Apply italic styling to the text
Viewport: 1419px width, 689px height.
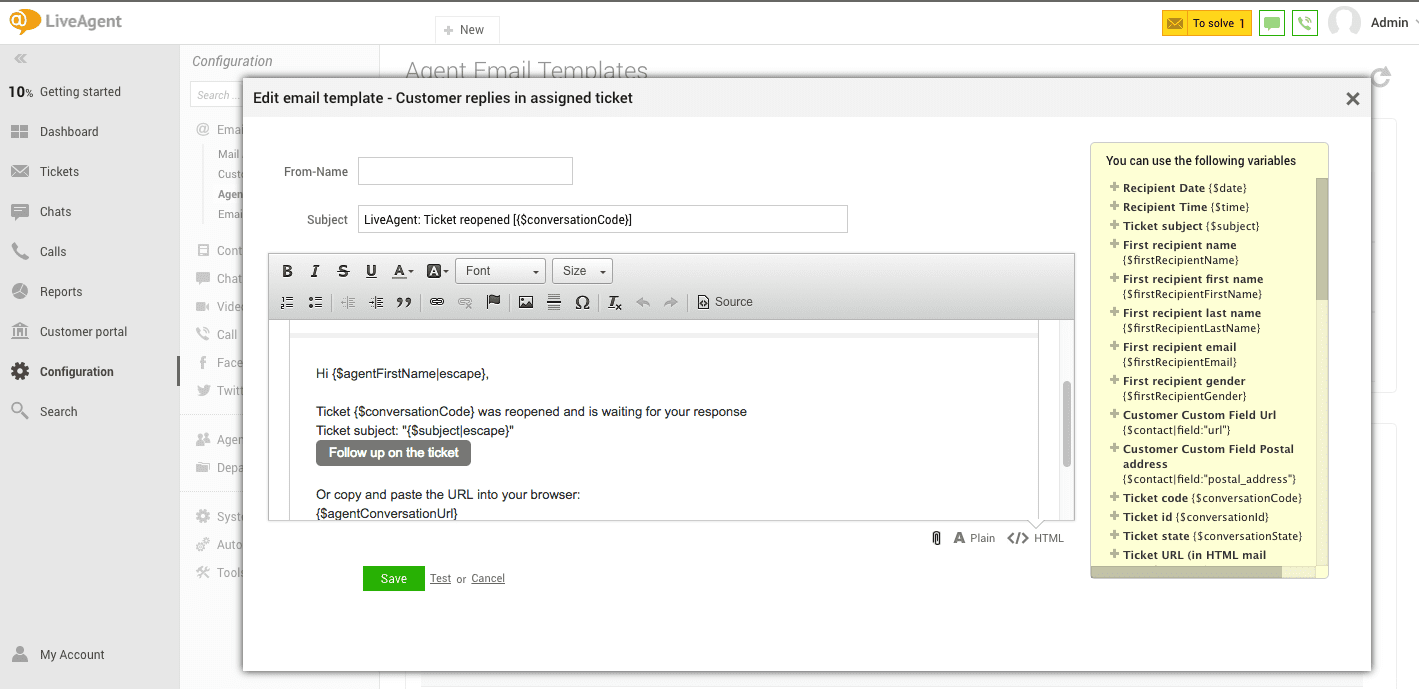point(315,270)
